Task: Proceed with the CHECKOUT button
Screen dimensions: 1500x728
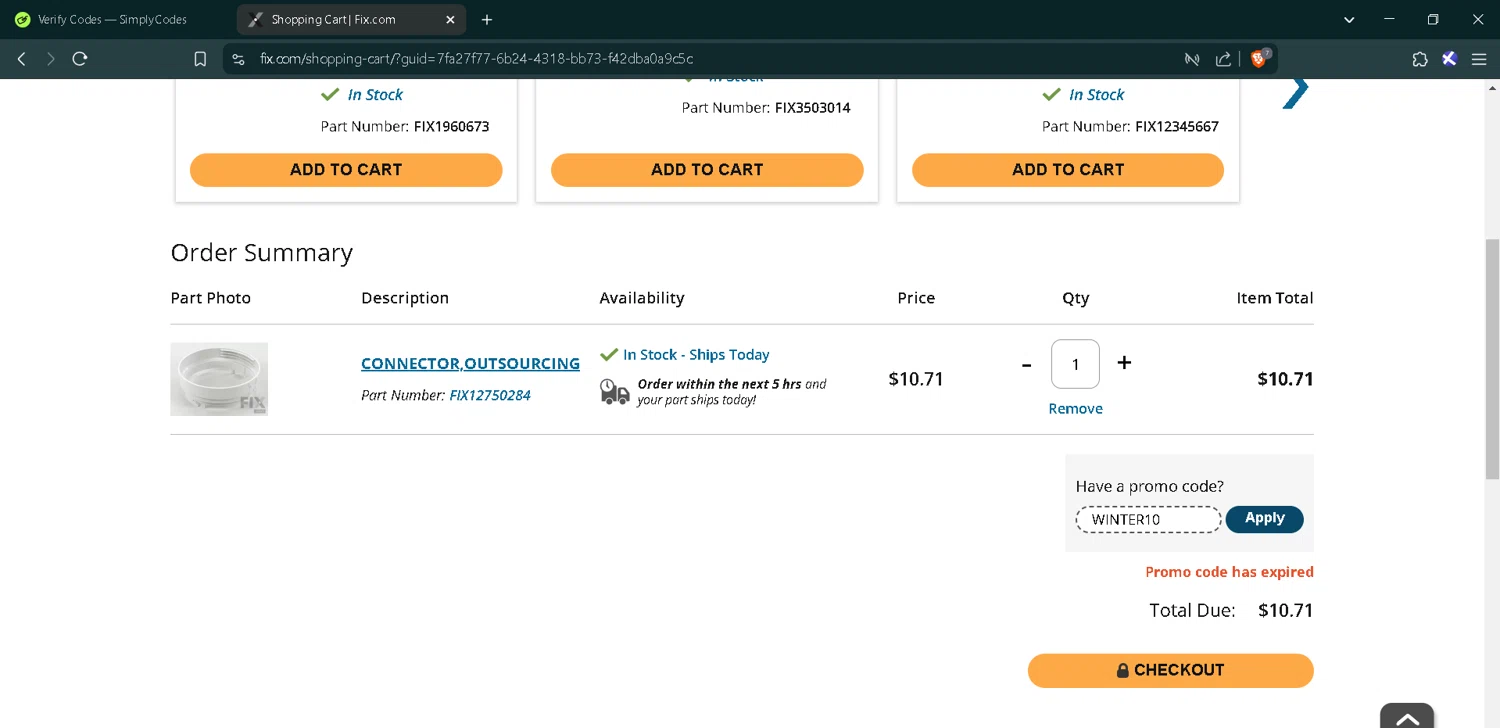Action: tap(1170, 670)
